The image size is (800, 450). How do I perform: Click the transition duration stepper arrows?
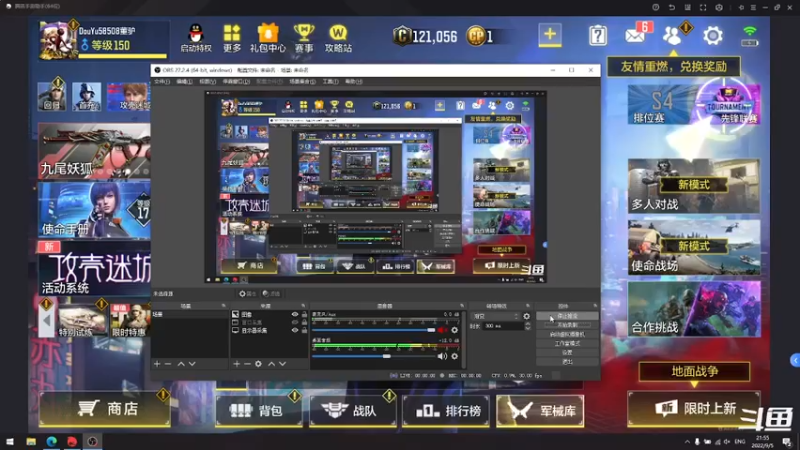[528, 326]
